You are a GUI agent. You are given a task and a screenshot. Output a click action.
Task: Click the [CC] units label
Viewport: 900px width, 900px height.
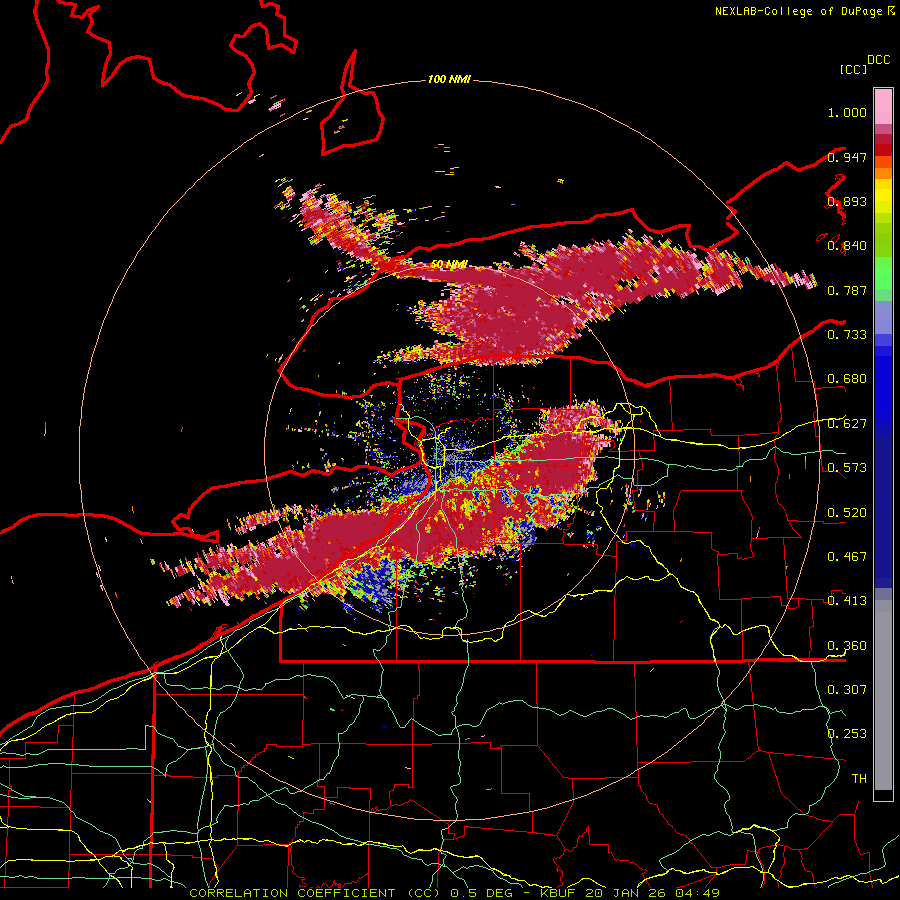[853, 69]
